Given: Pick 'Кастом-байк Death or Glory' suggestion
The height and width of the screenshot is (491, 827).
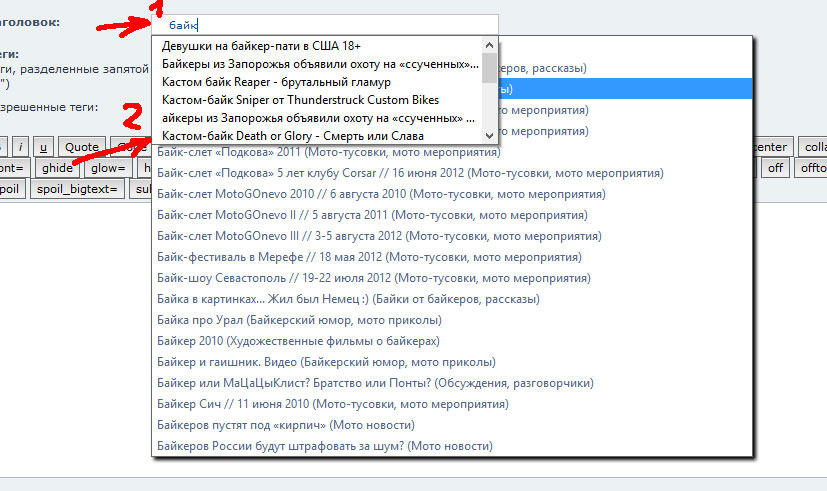Looking at the screenshot, I should (x=292, y=136).
